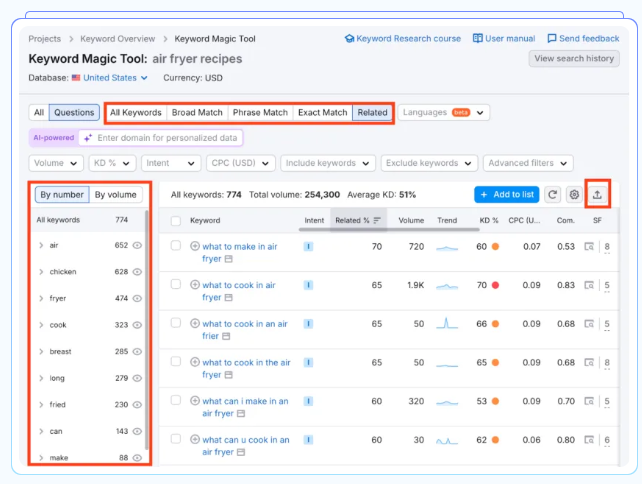Check the box for 'what to cook in an air frier'
Image resolution: width=642 pixels, height=484 pixels.
[x=176, y=323]
